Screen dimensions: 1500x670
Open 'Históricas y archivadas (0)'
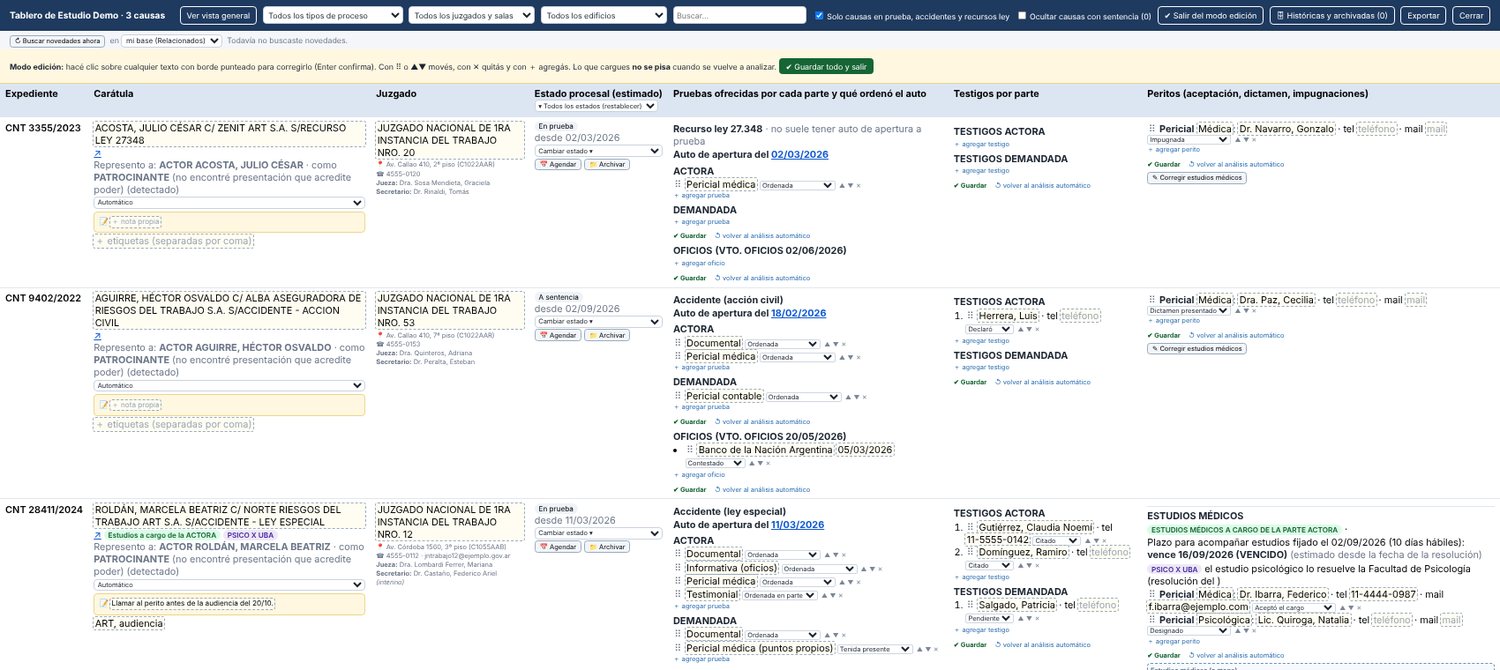1332,16
